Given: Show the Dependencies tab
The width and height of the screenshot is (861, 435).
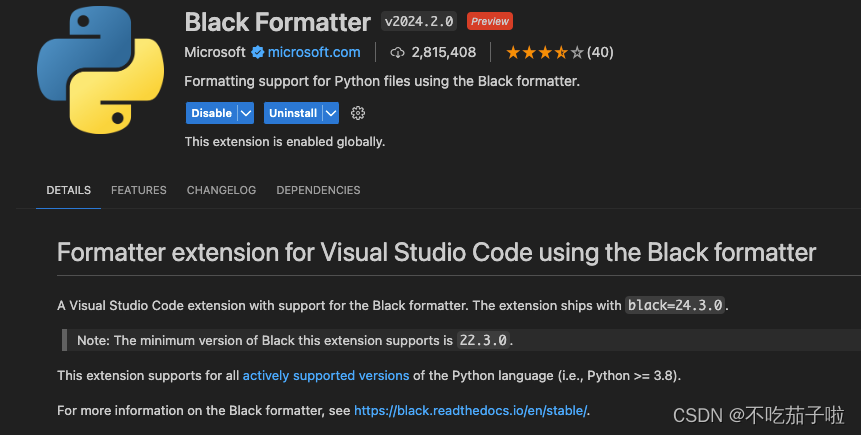Looking at the screenshot, I should [x=318, y=190].
